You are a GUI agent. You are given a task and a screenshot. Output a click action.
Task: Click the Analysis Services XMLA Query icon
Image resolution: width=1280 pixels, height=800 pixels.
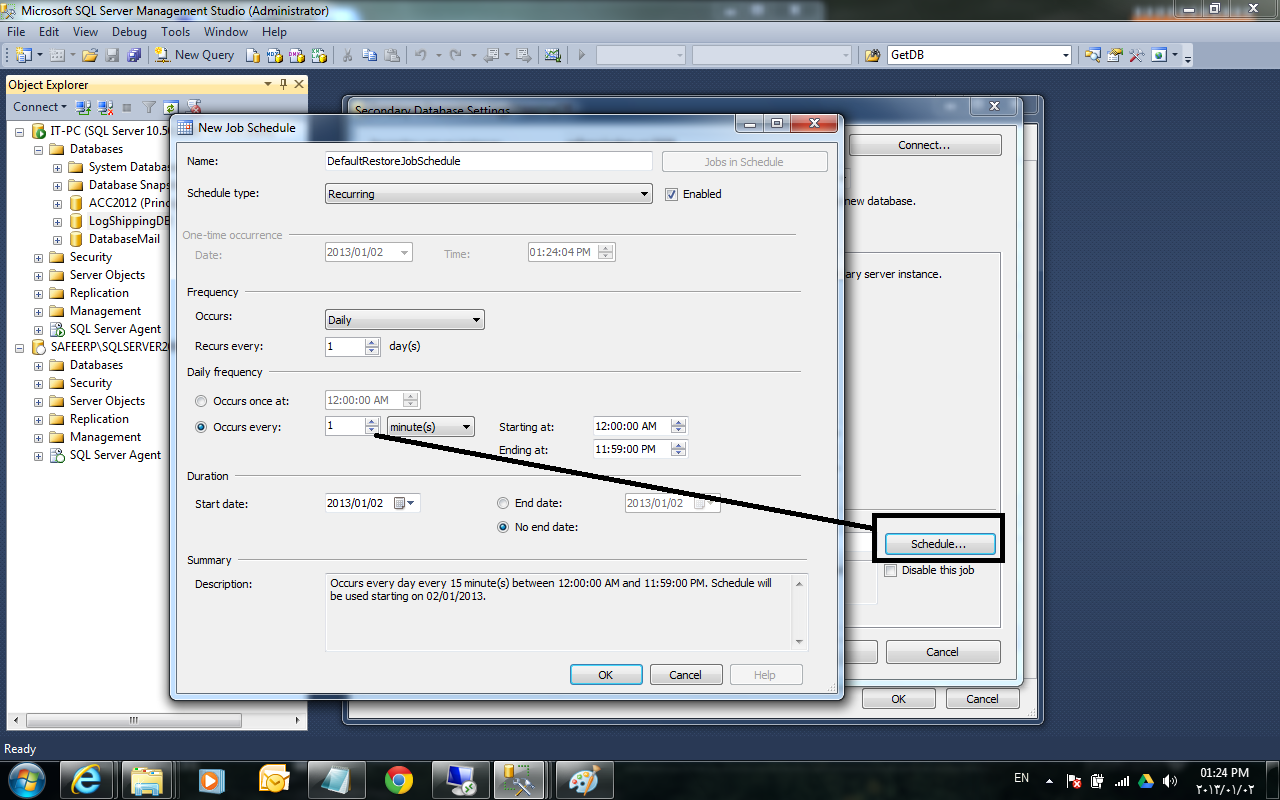click(x=319, y=55)
